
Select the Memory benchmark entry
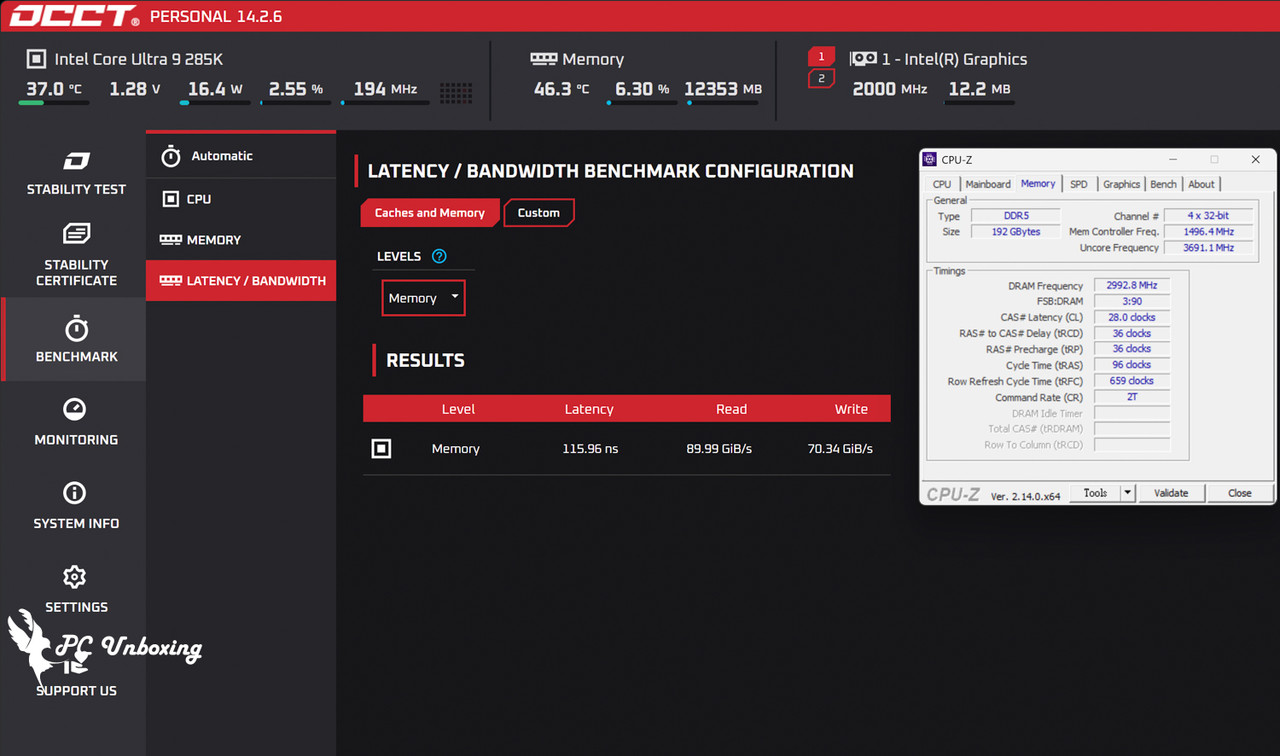pos(241,240)
